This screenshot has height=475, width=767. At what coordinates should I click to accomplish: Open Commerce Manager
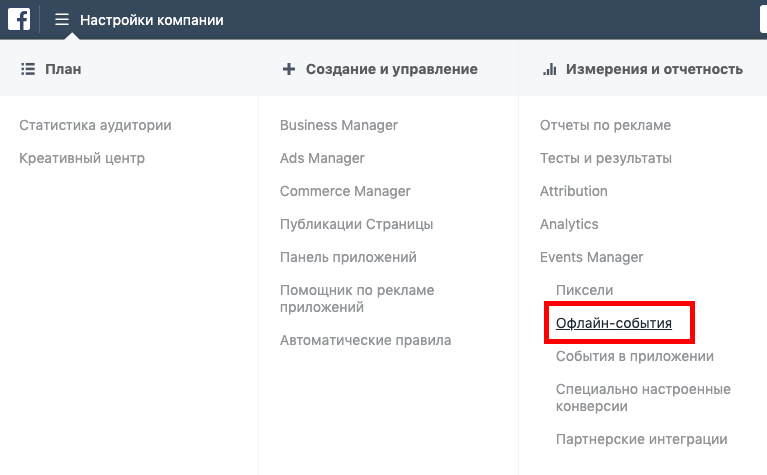(345, 191)
